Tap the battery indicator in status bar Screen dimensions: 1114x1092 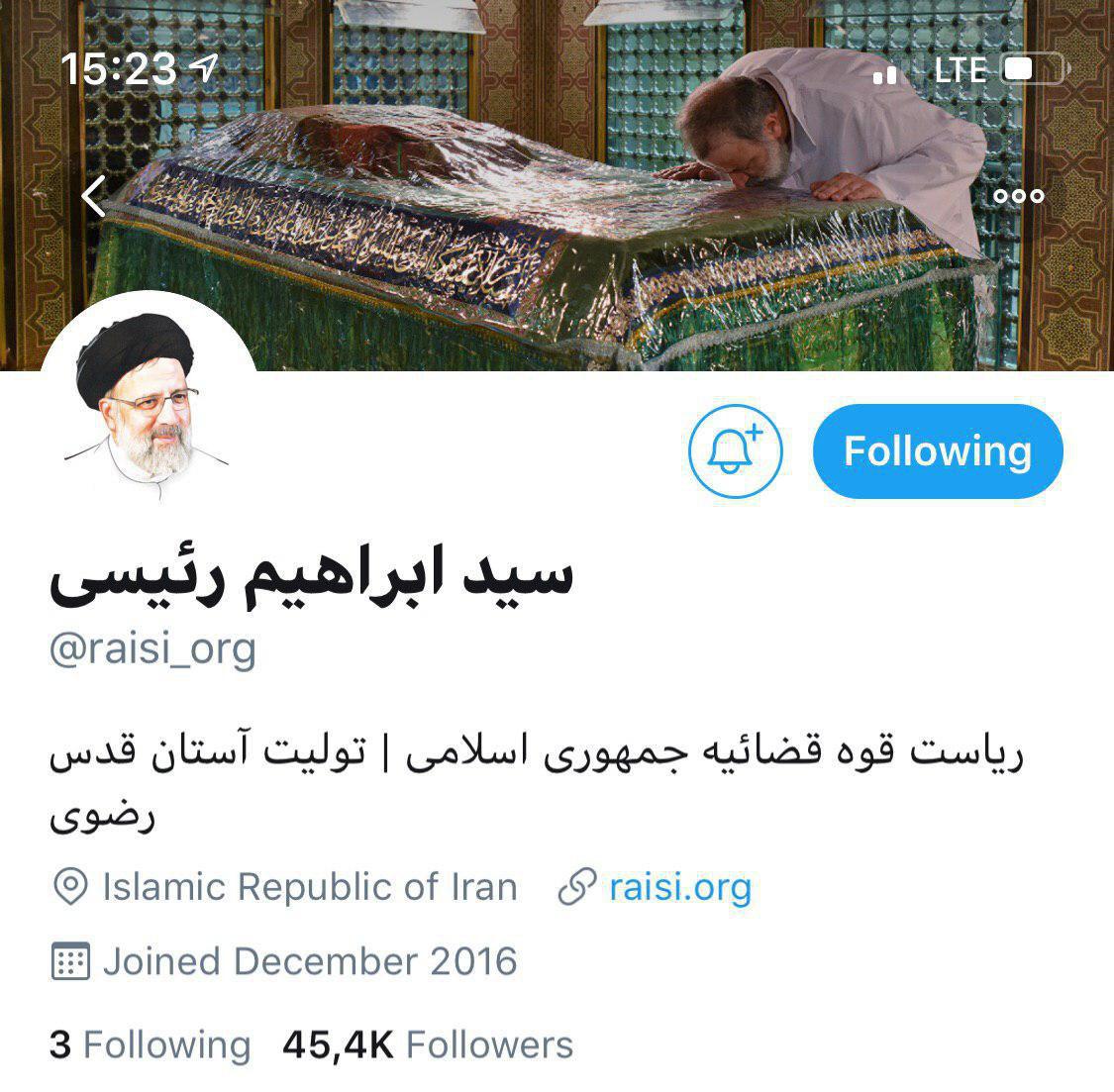[x=1035, y=69]
